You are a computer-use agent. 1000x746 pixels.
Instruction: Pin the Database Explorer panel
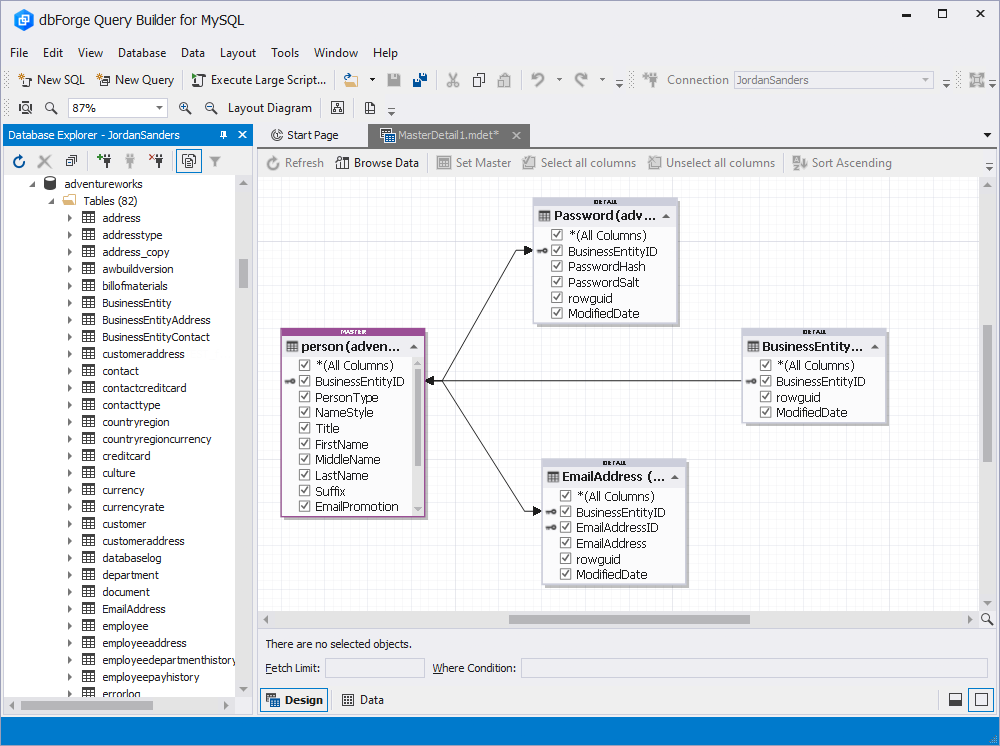point(223,135)
